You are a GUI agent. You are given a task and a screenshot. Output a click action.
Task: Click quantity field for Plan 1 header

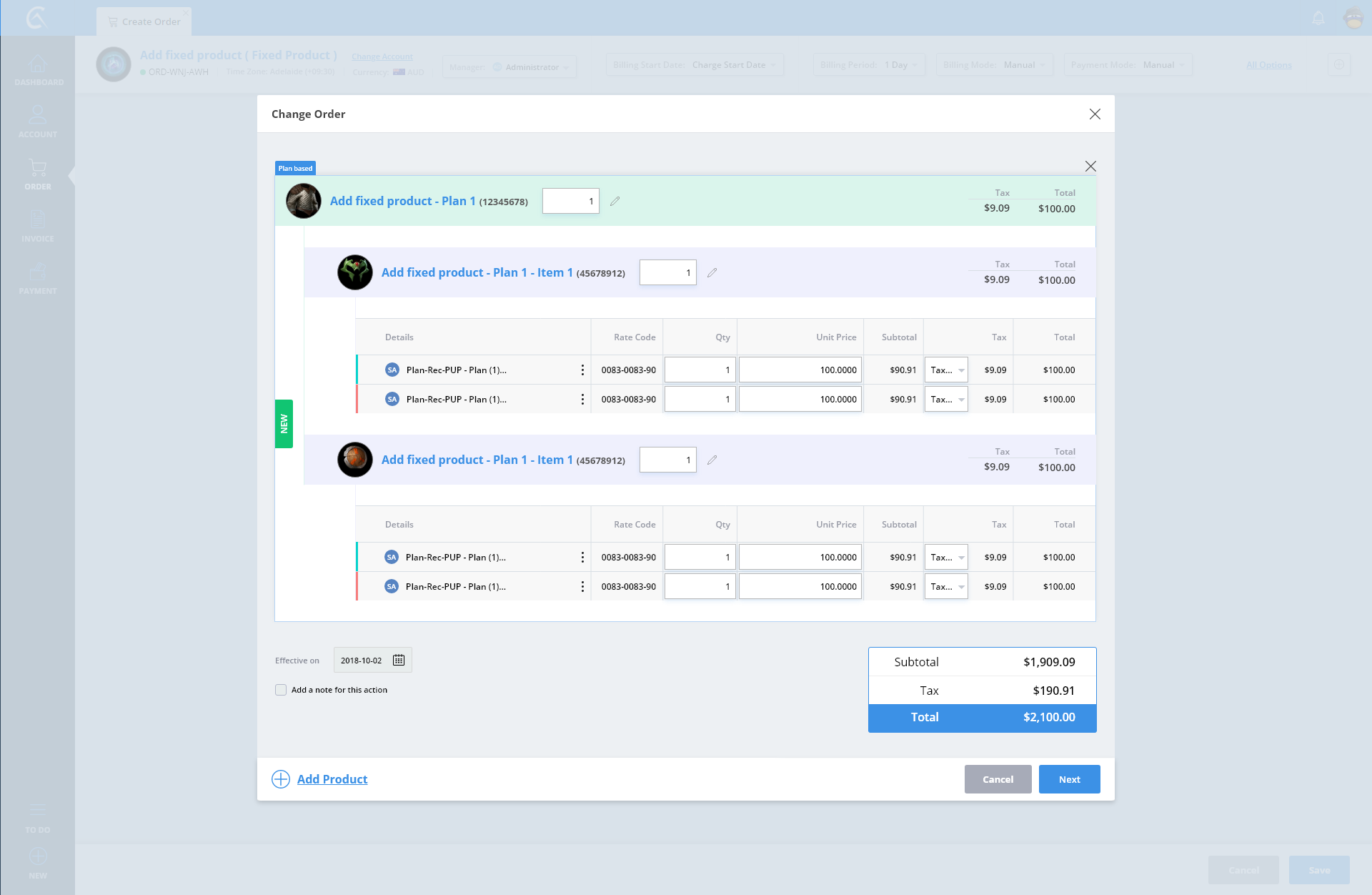(x=570, y=201)
